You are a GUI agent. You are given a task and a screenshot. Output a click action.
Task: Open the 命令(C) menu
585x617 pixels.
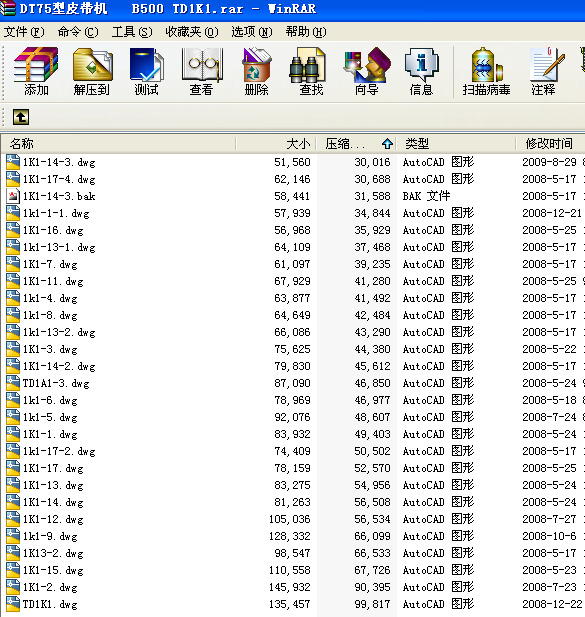pyautogui.click(x=78, y=32)
